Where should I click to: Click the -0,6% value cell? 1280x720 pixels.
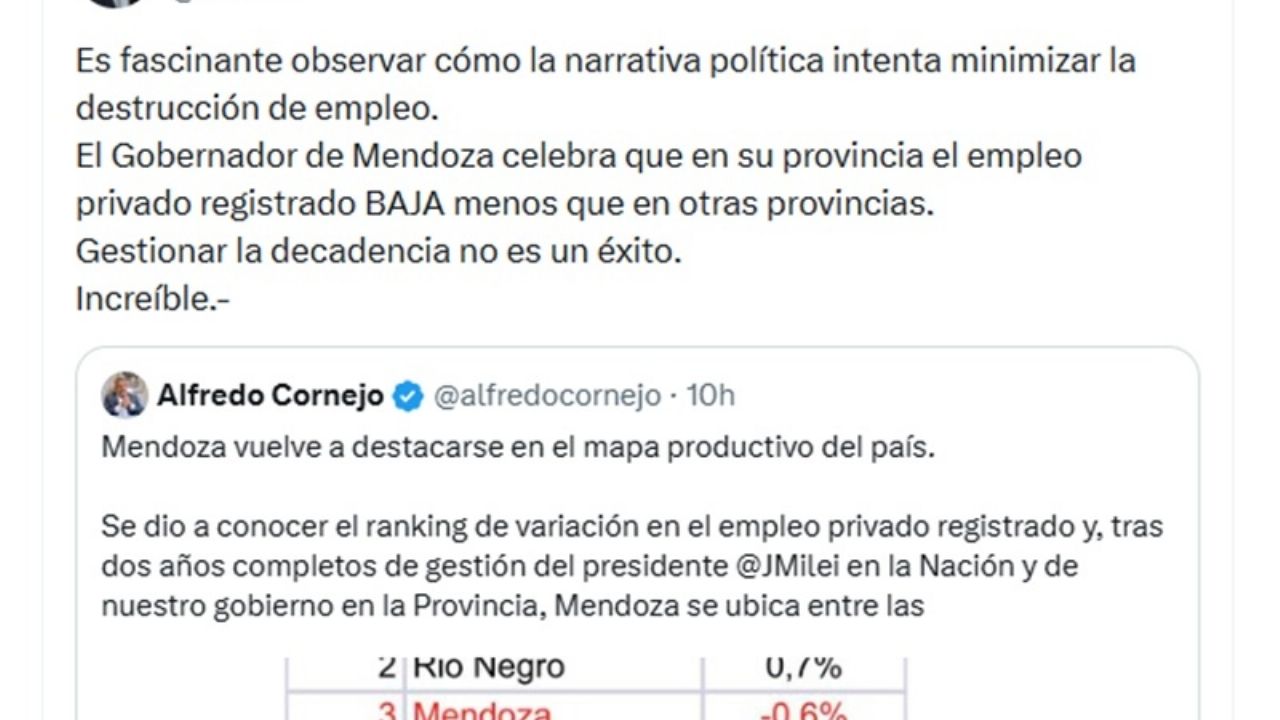(x=805, y=712)
